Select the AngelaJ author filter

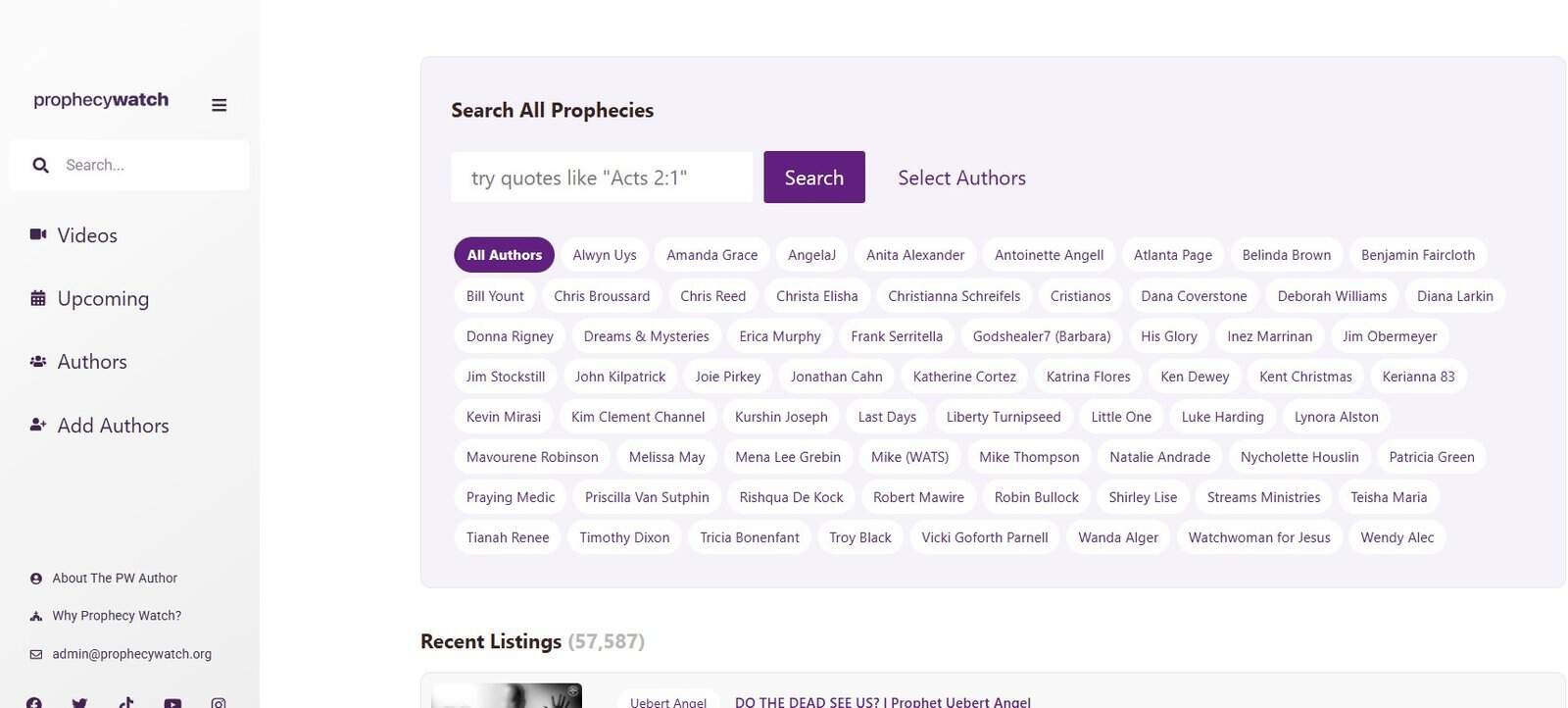pyautogui.click(x=811, y=255)
